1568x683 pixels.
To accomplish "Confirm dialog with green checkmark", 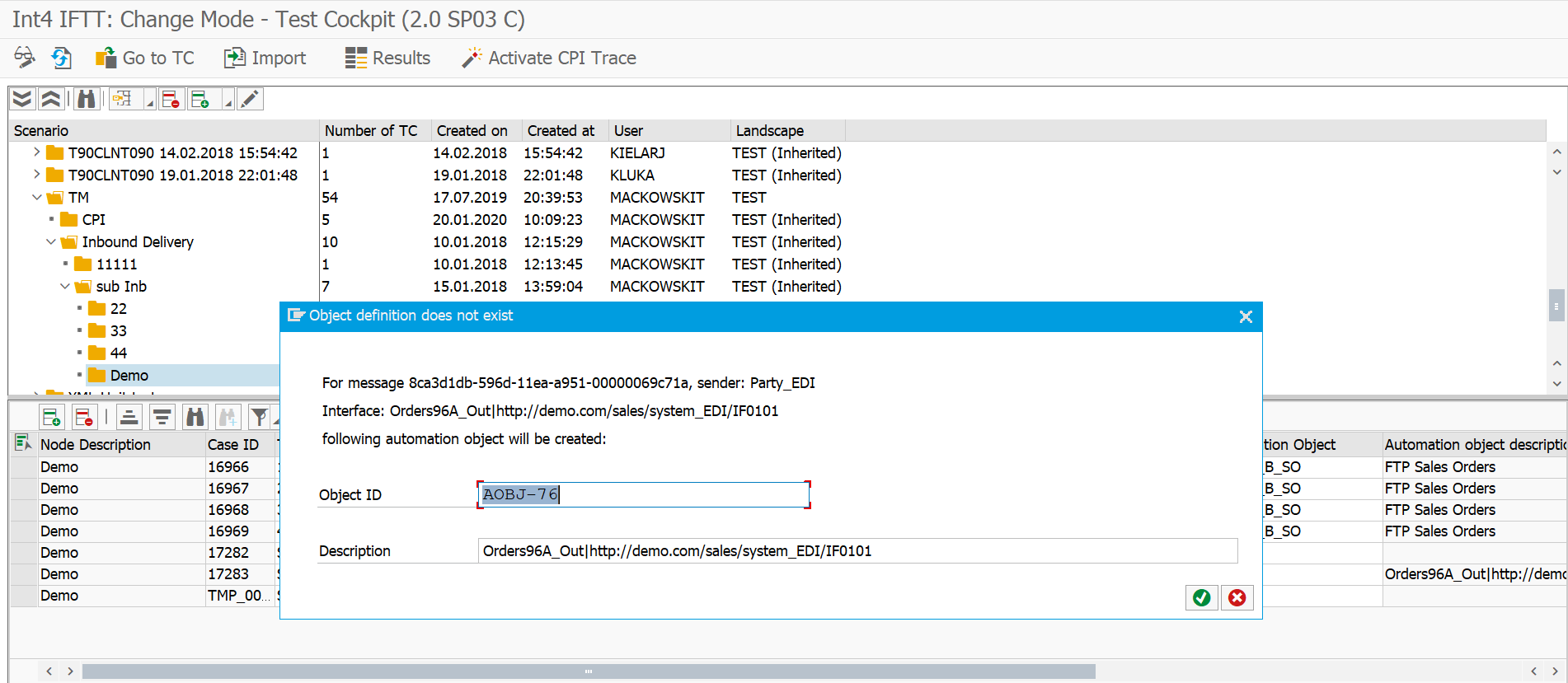I will click(1201, 597).
